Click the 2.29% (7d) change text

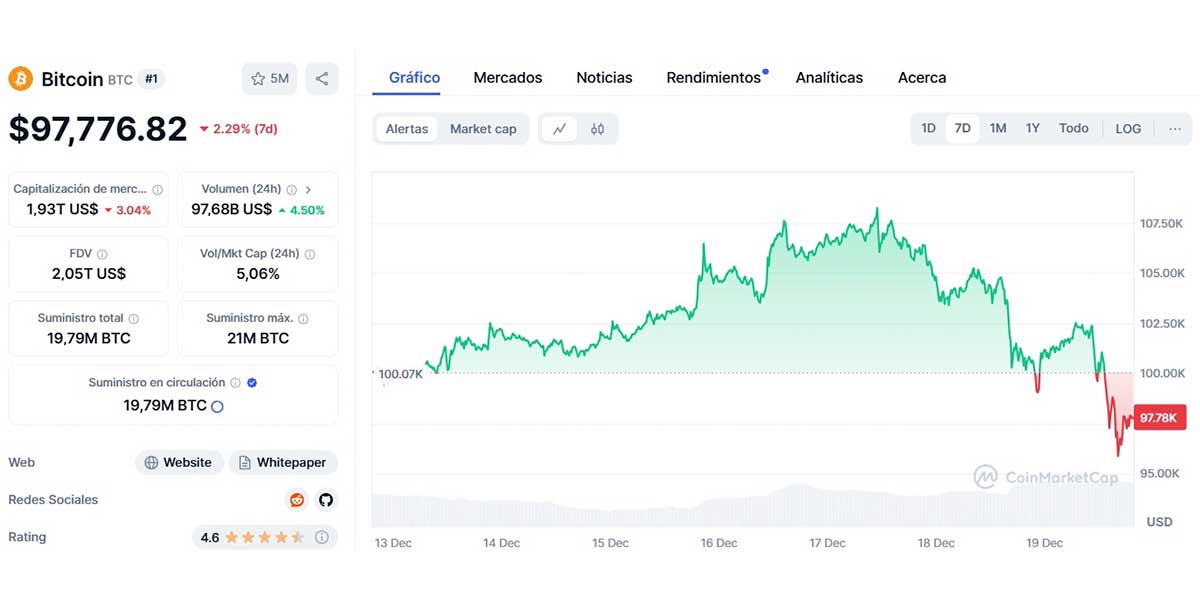238,130
